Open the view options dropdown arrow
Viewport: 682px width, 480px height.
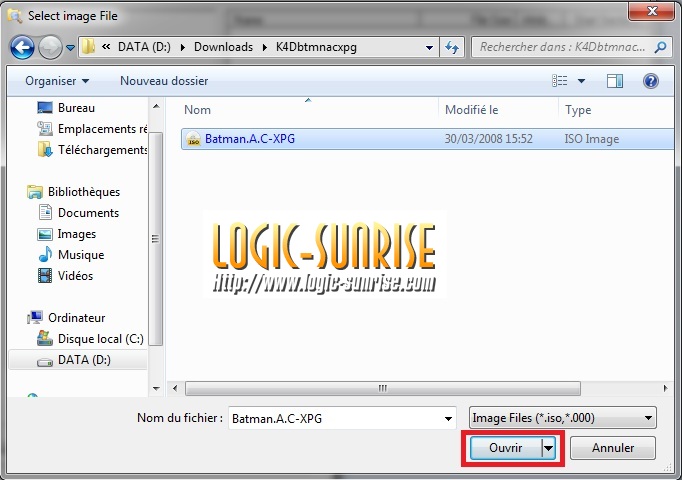click(581, 81)
